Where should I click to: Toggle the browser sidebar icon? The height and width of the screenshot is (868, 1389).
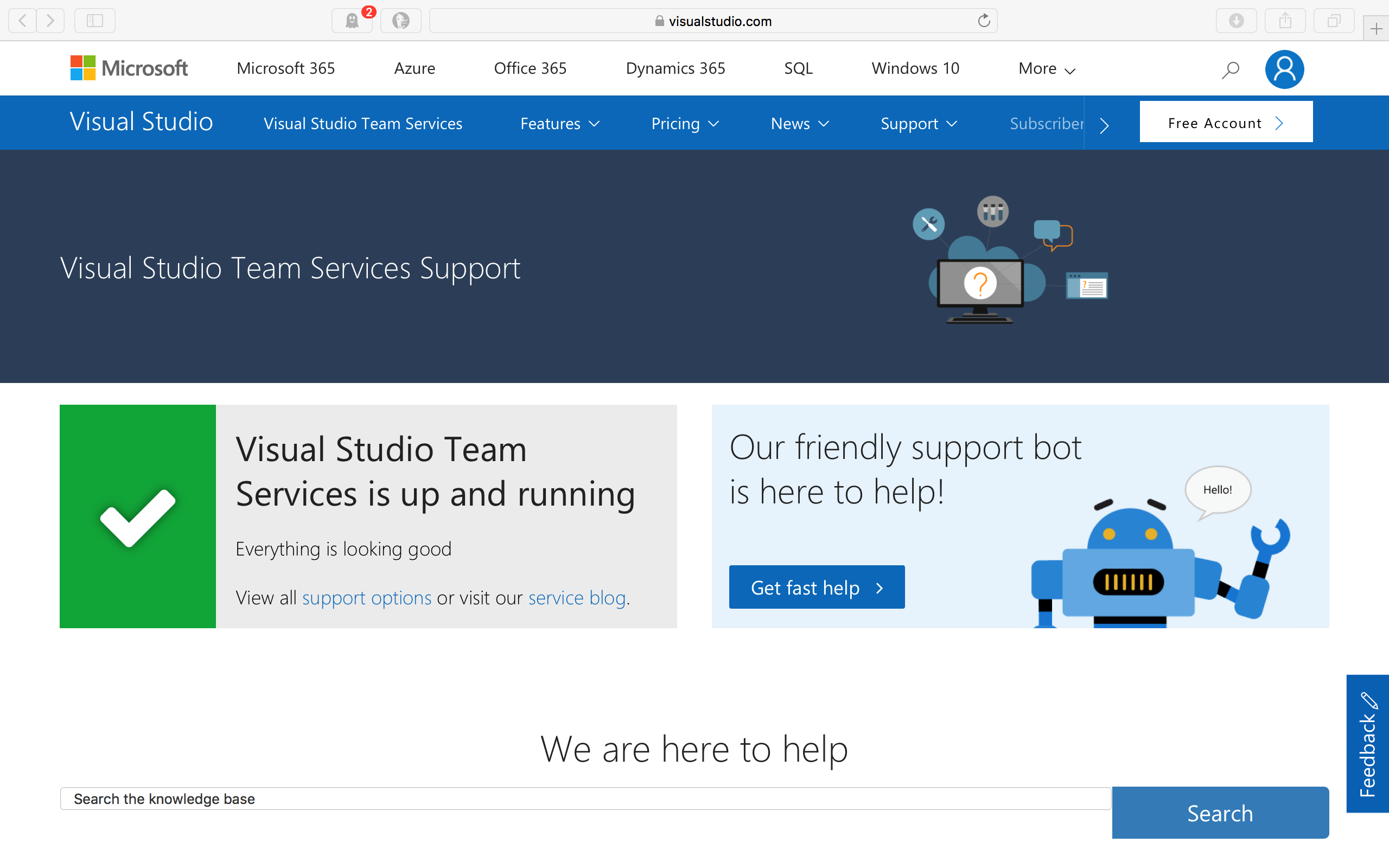pos(95,21)
